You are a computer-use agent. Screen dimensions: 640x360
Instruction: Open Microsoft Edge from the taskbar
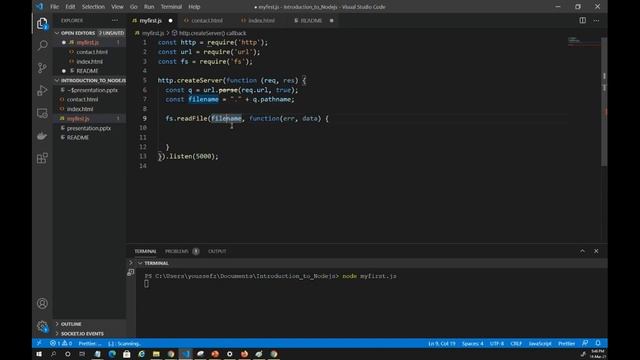click(112, 354)
